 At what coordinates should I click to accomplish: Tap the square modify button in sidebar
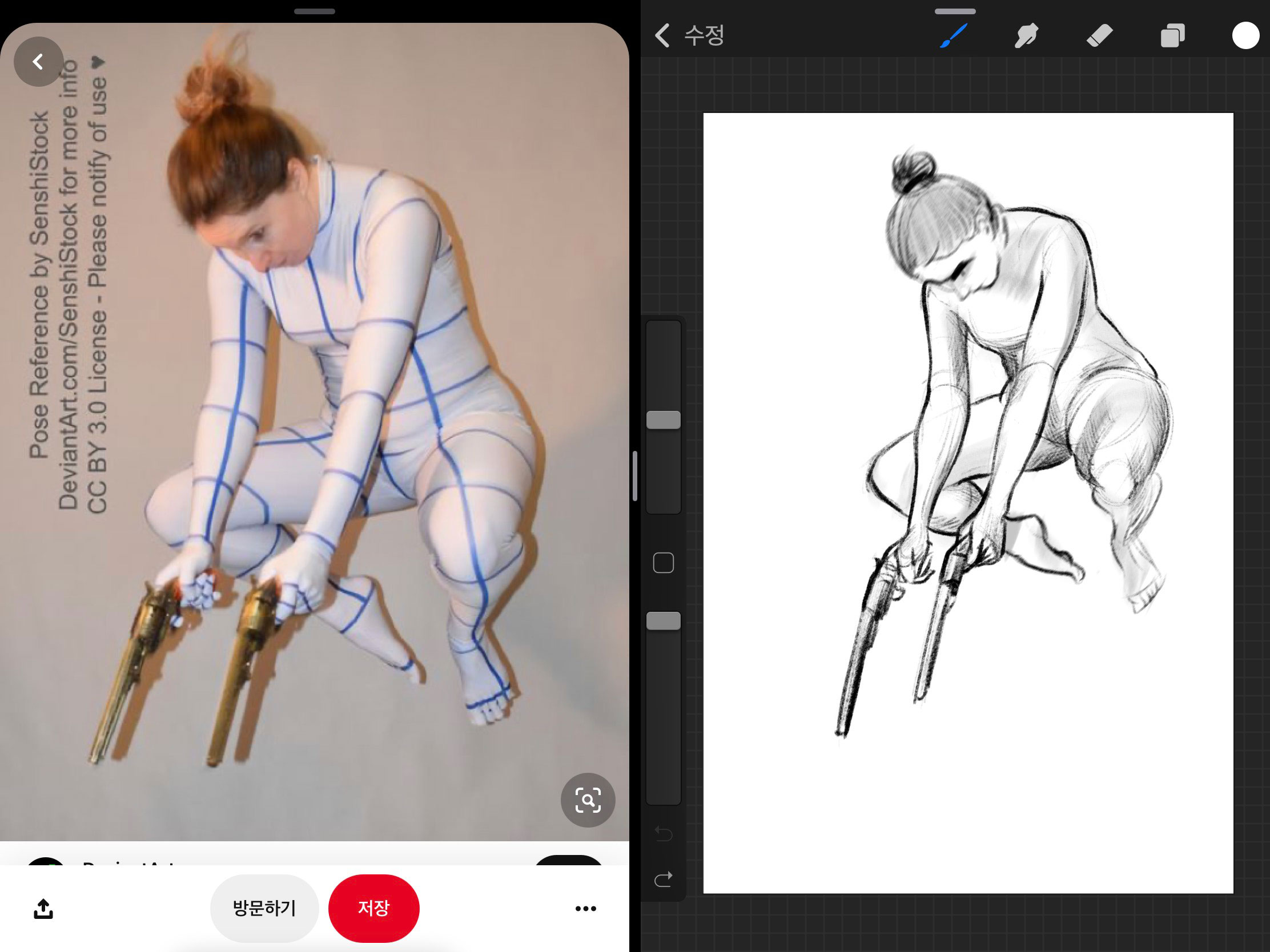pos(663,563)
